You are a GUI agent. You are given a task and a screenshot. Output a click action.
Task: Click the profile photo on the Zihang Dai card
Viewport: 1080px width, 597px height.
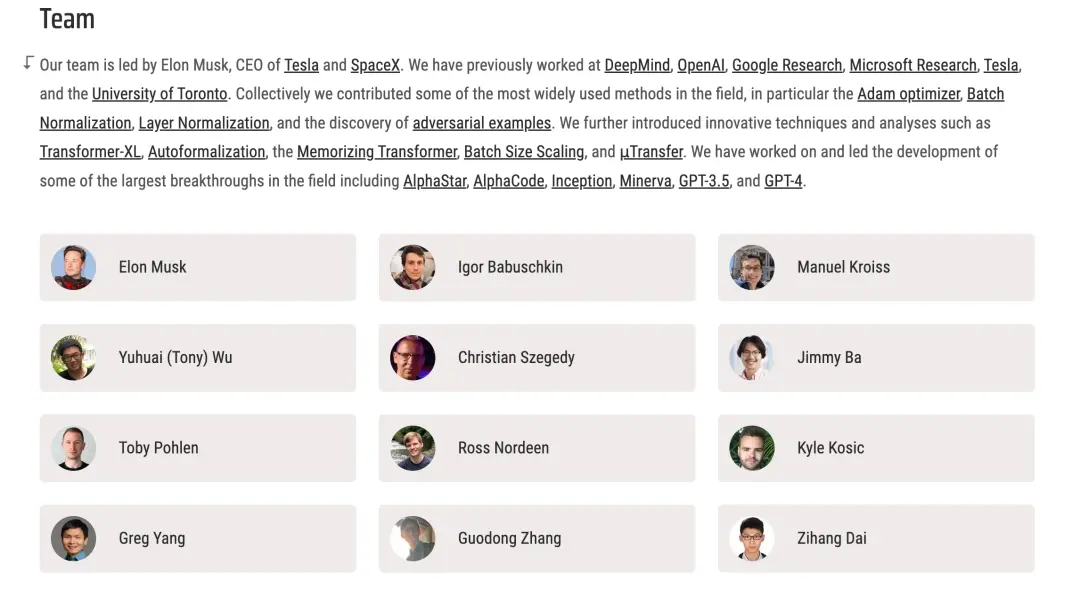[752, 538]
